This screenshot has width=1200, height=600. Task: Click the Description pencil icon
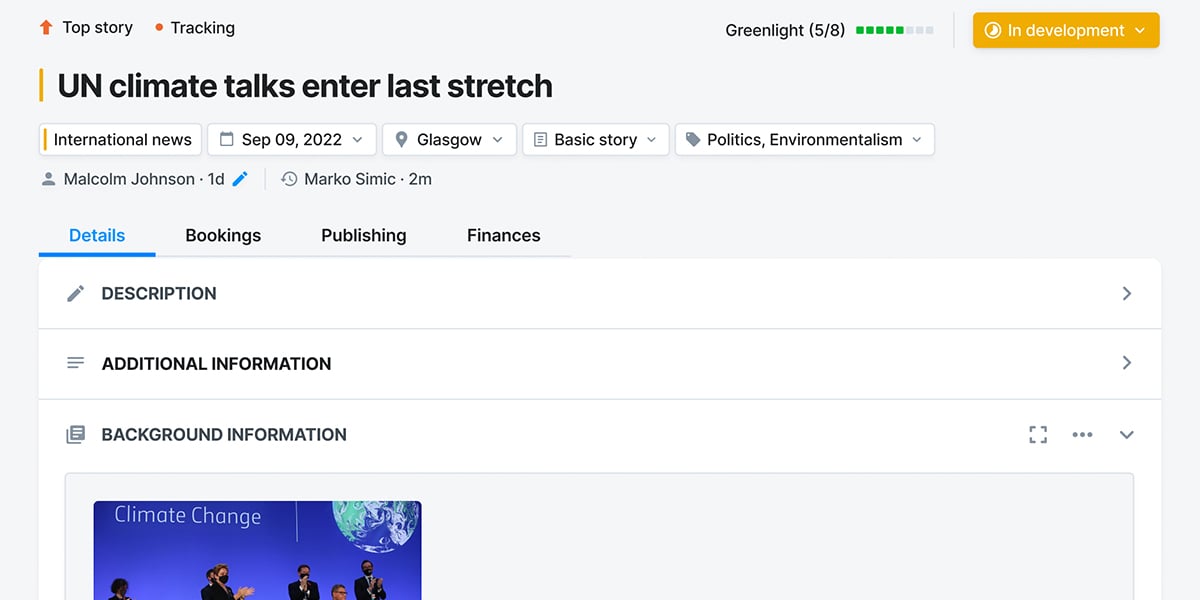(75, 293)
